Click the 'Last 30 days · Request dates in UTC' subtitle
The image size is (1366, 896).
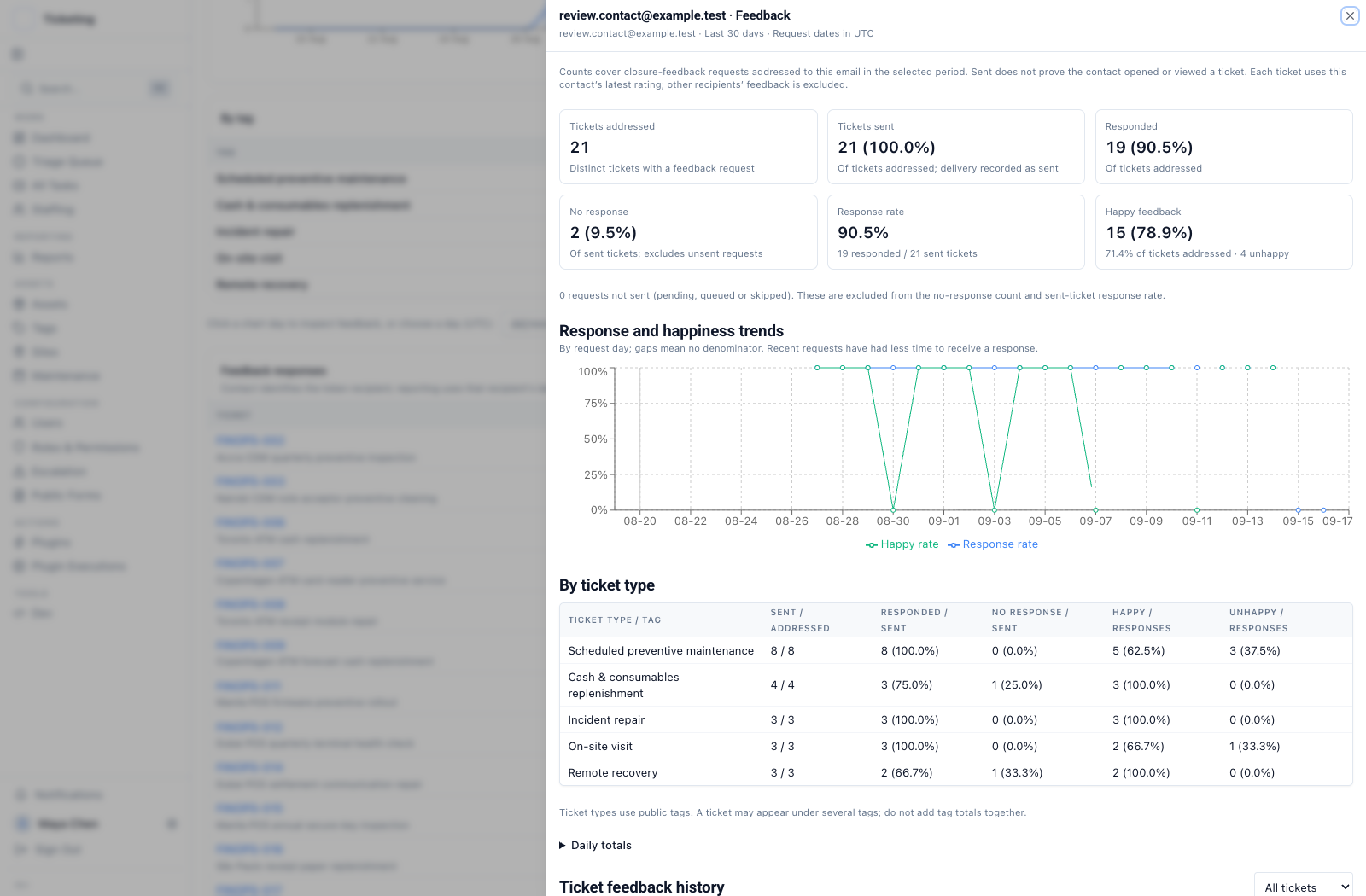(789, 34)
